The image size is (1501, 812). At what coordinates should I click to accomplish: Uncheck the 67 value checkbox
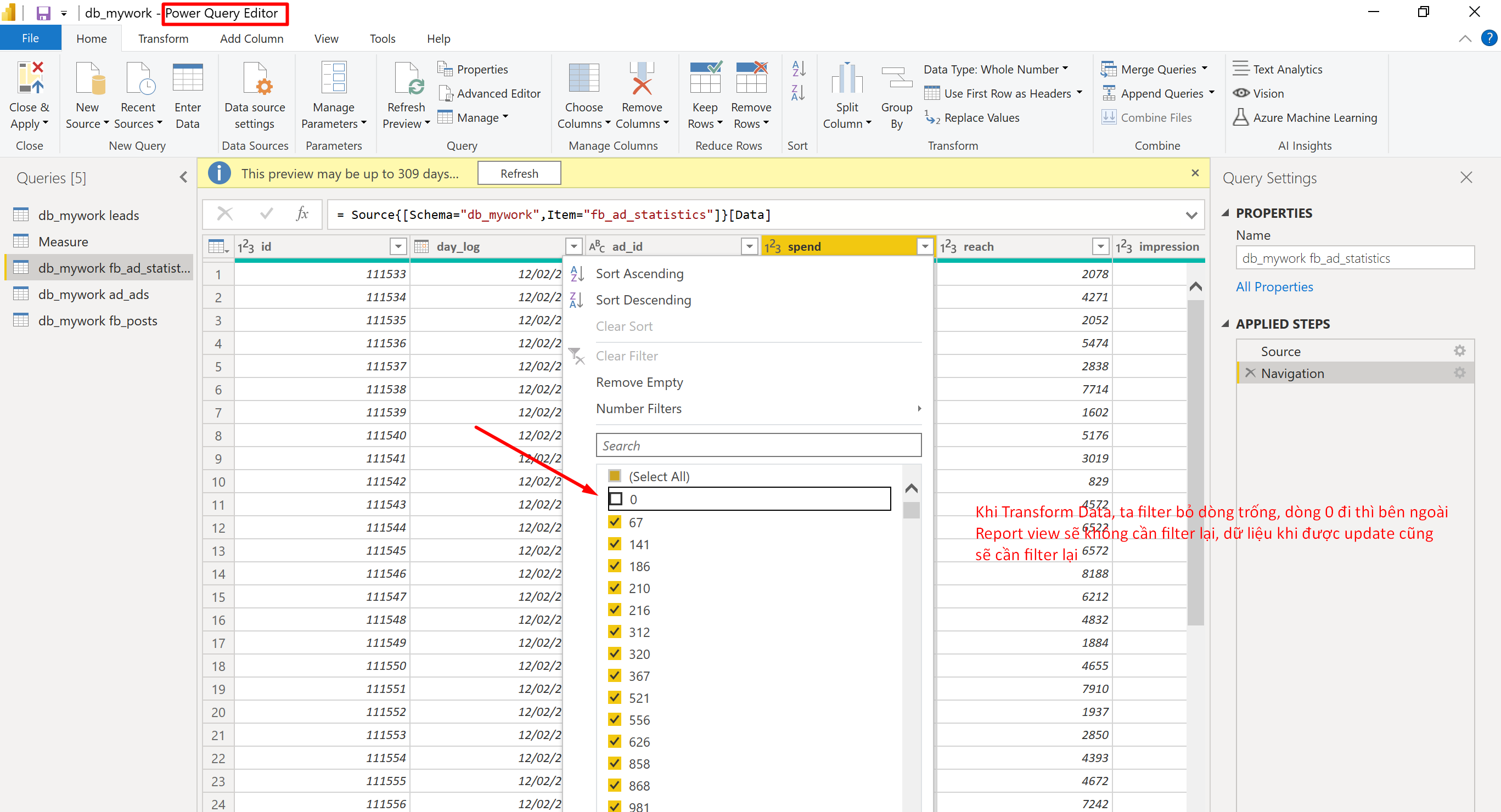pyautogui.click(x=615, y=521)
